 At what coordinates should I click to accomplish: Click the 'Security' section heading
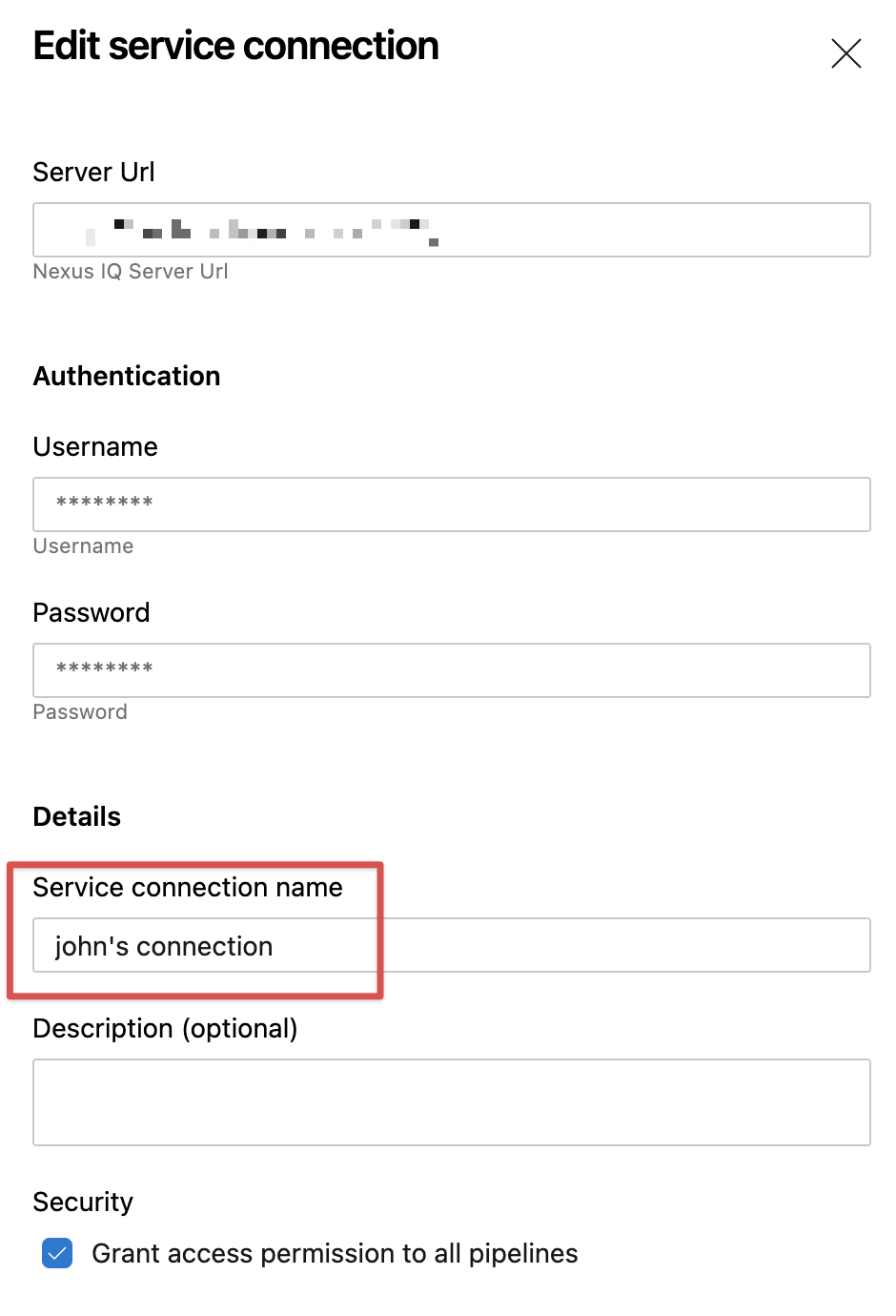pyautogui.click(x=83, y=1202)
